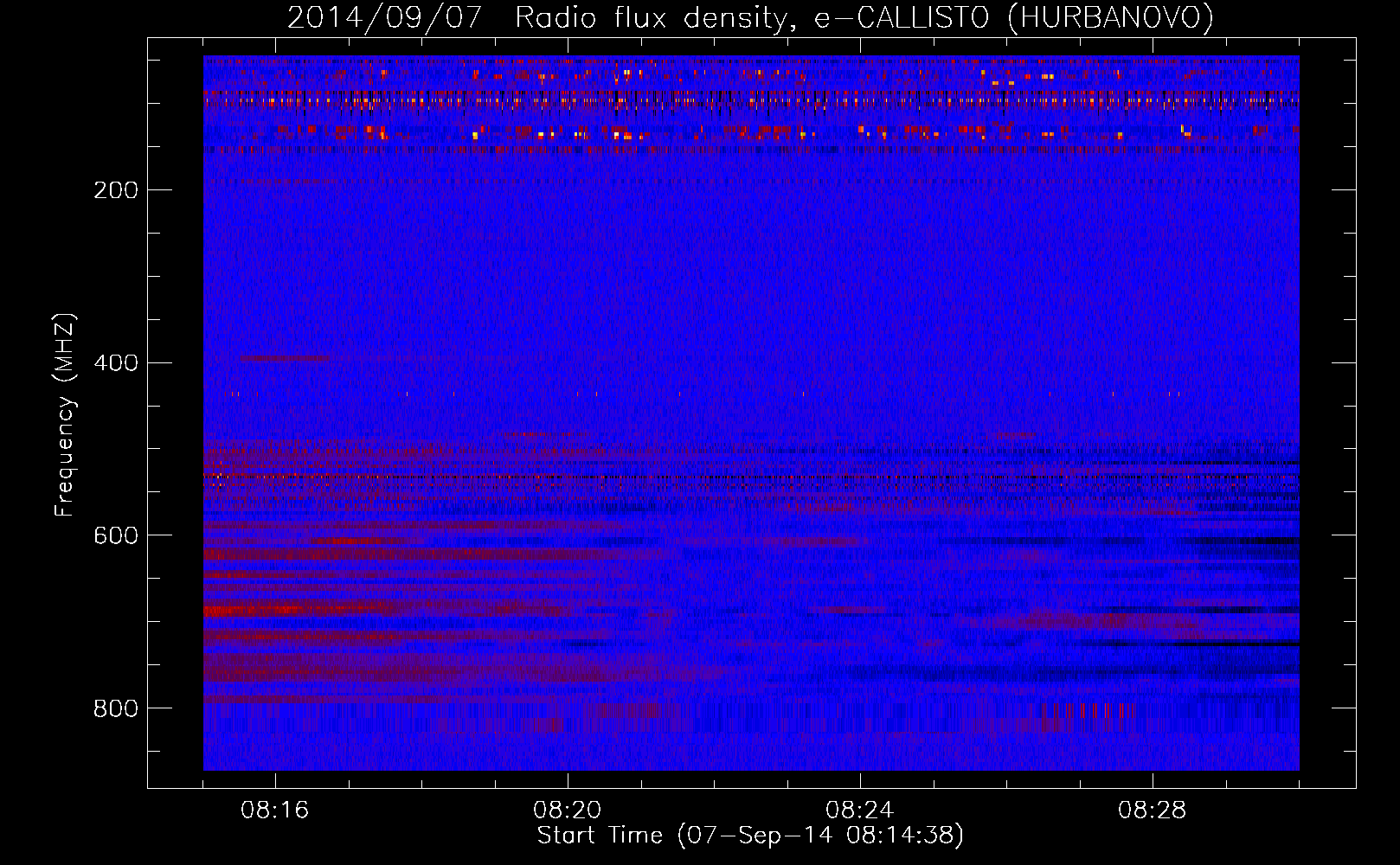Click the 'Frequency (MHZ)' vertical axis label
The width and height of the screenshot is (1400, 865).
click(65, 415)
